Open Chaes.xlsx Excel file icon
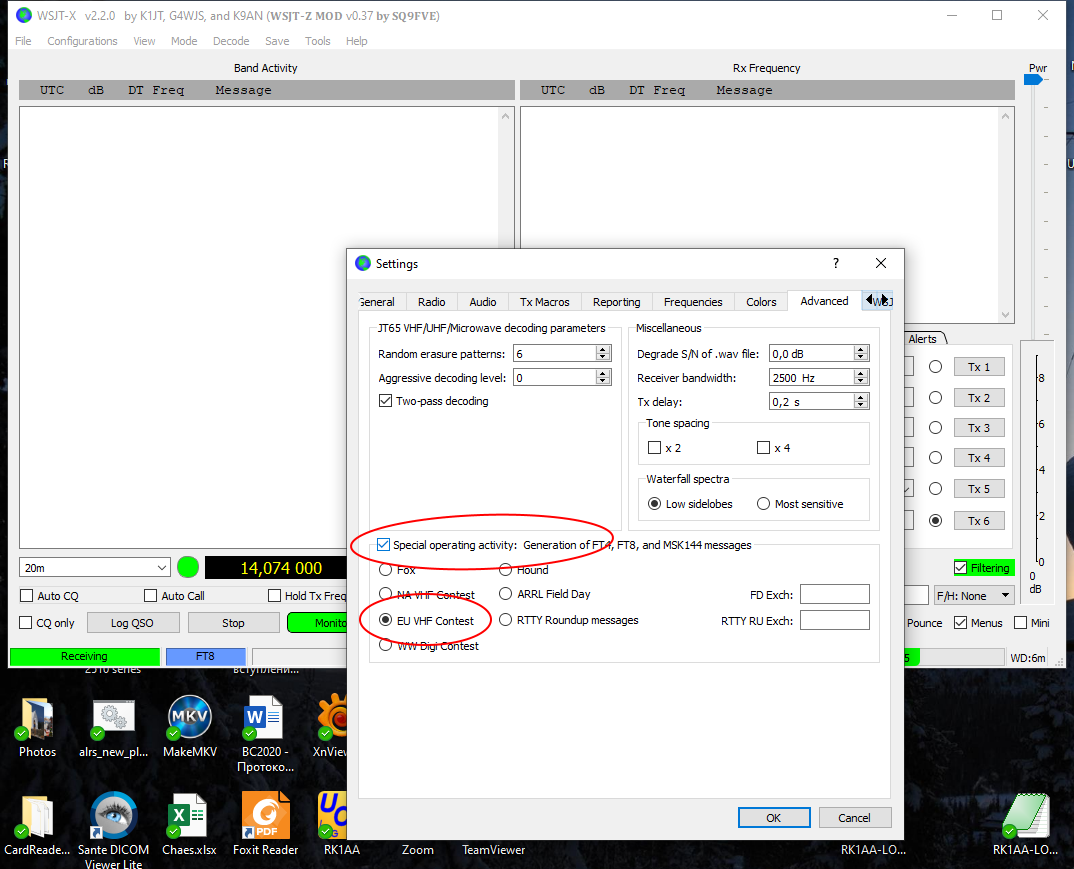Screen dimensions: 1074x869 (189, 817)
